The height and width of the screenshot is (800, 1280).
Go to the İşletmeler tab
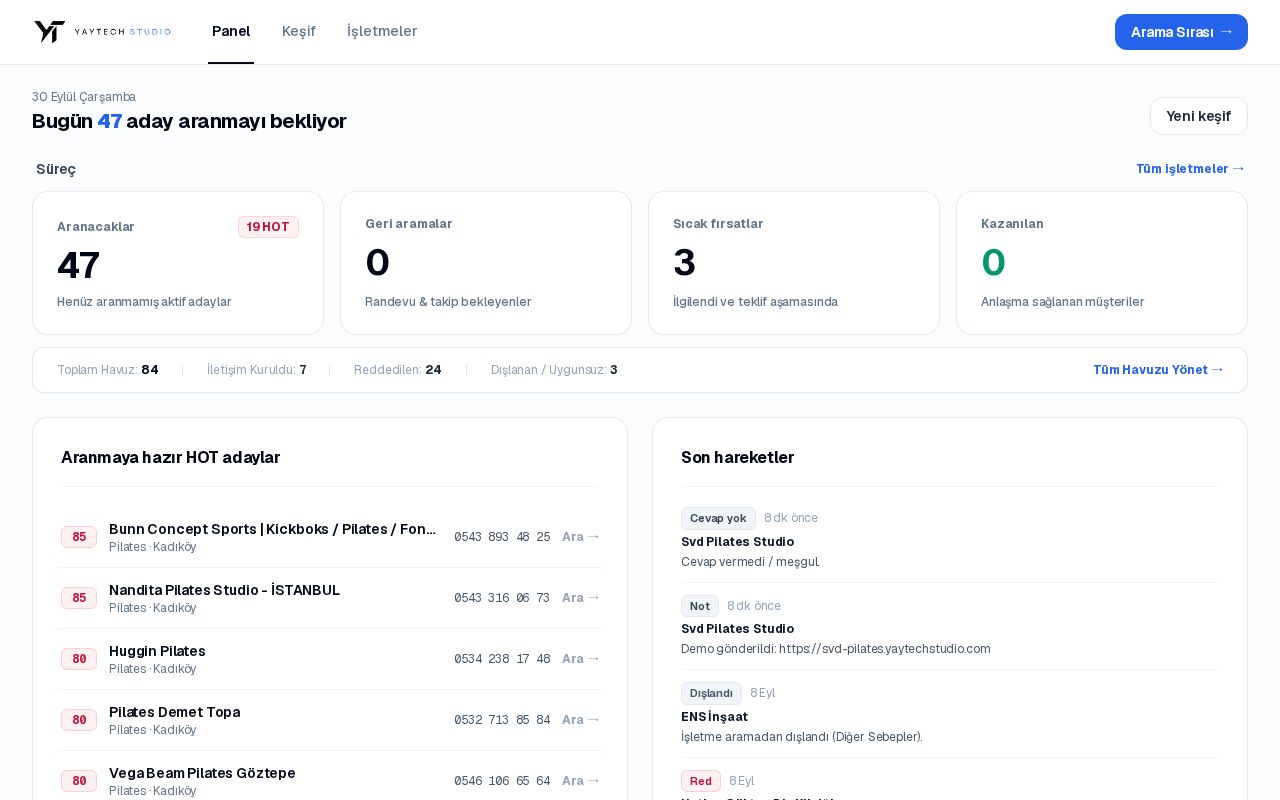(382, 31)
